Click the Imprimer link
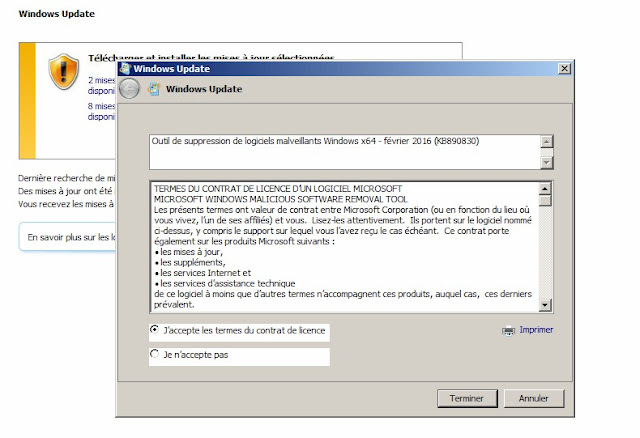This screenshot has width=640, height=438. click(536, 329)
